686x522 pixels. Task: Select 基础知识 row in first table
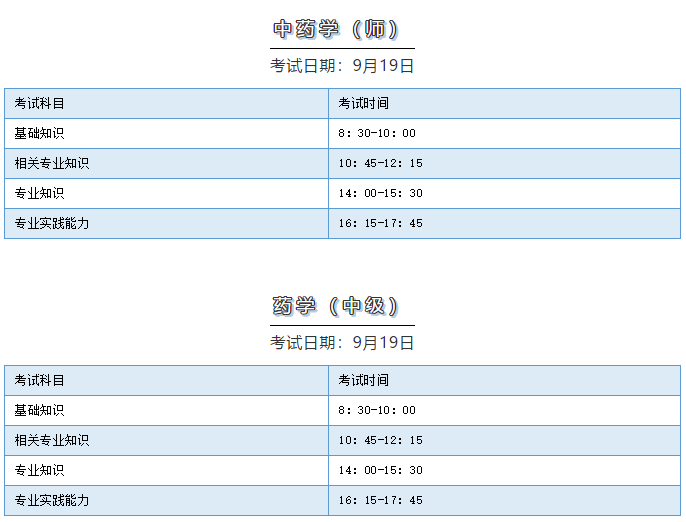point(343,133)
